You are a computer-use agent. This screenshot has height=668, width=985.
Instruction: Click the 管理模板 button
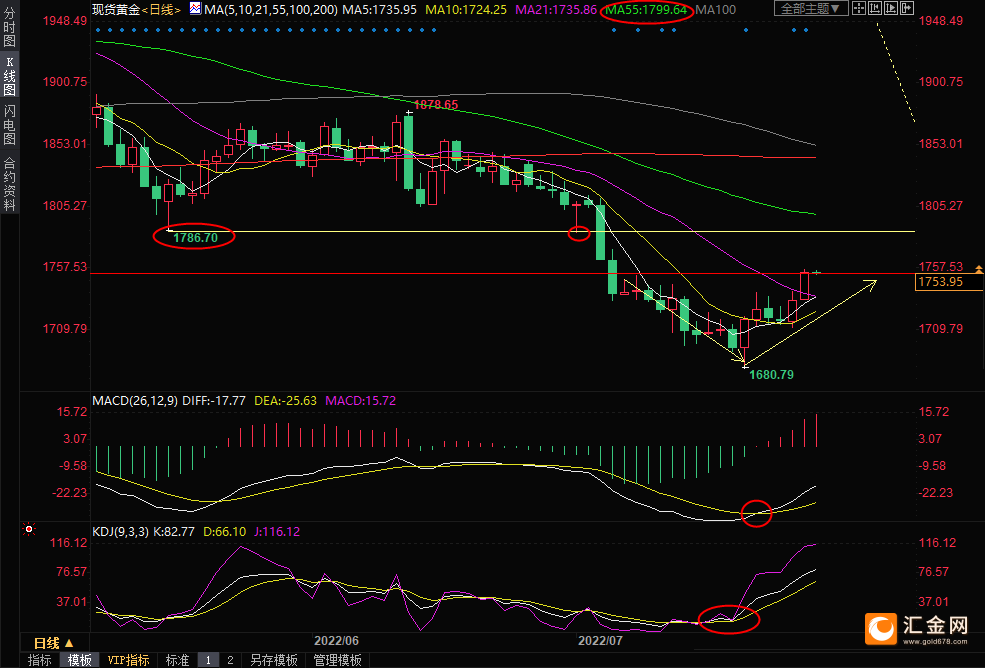[x=337, y=660]
